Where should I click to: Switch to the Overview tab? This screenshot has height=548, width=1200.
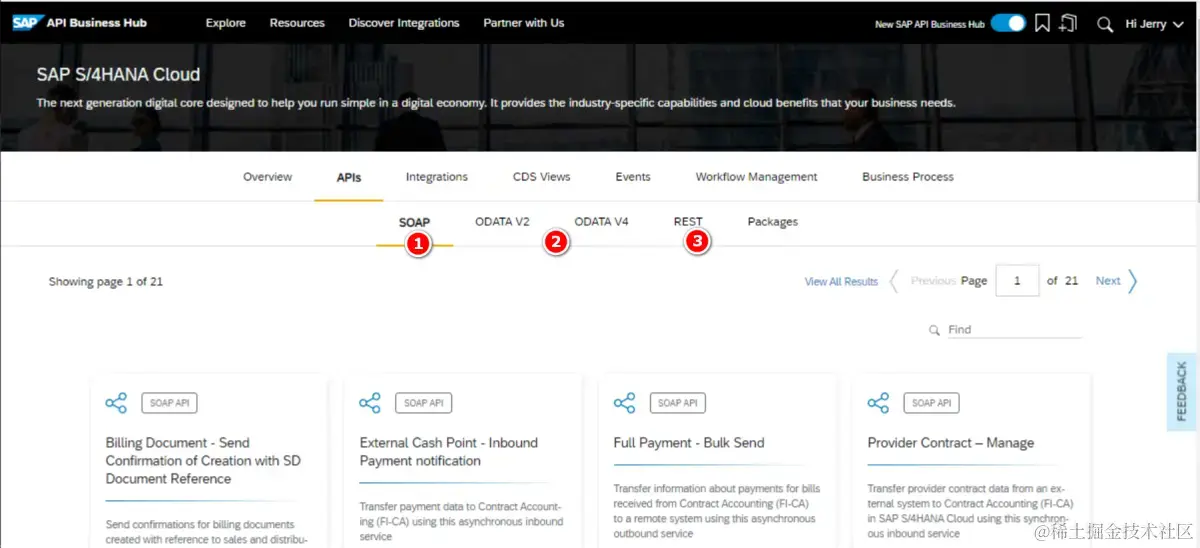coord(268,177)
